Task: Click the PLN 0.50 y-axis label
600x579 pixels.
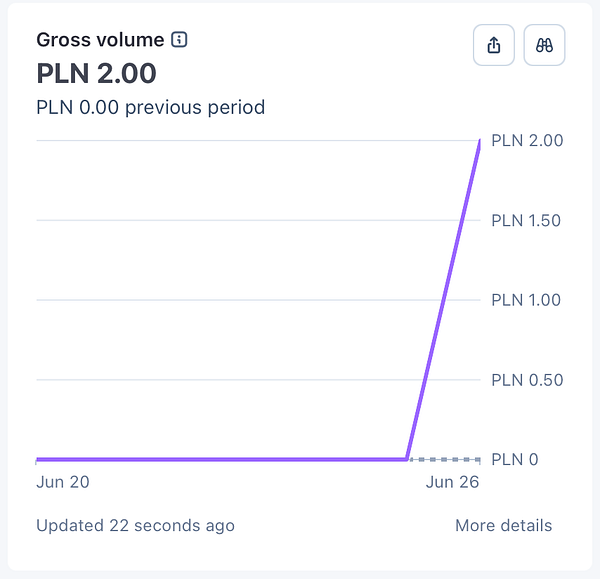Action: click(x=527, y=380)
